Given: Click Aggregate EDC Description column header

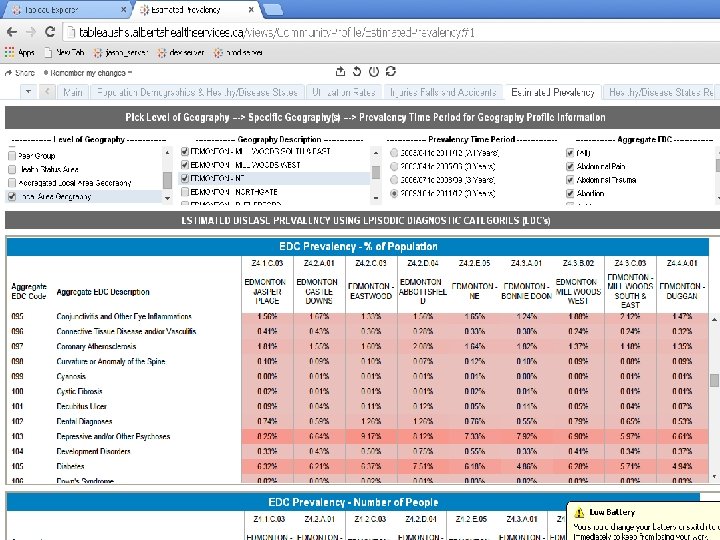Looking at the screenshot, I should tap(103, 292).
